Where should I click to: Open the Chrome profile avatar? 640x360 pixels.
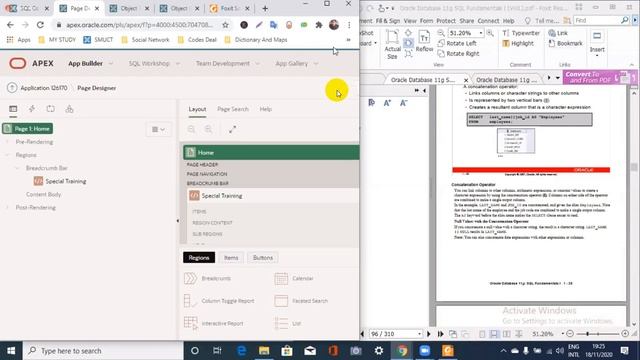334,25
